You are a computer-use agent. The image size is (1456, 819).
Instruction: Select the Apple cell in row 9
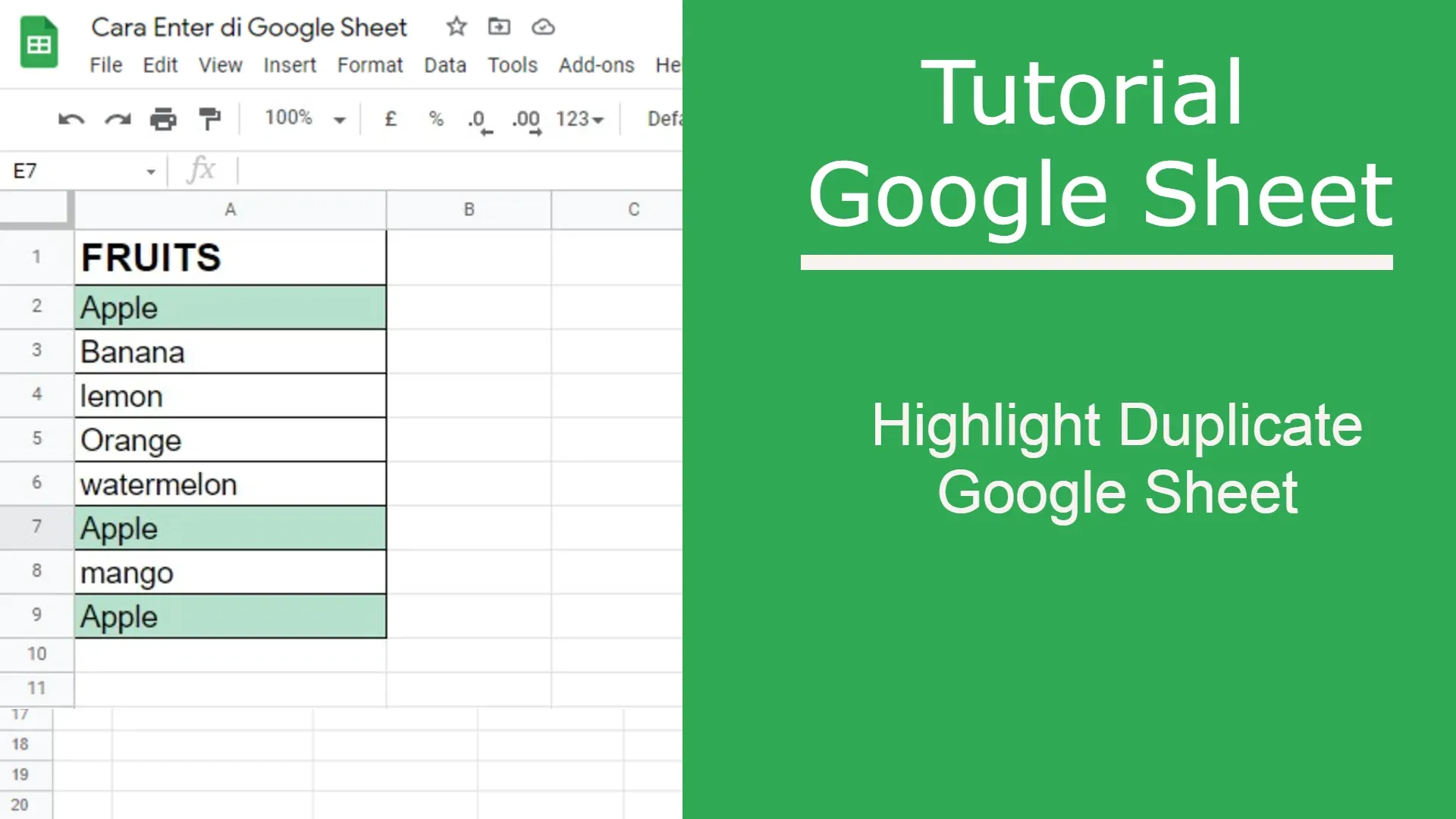tap(231, 616)
